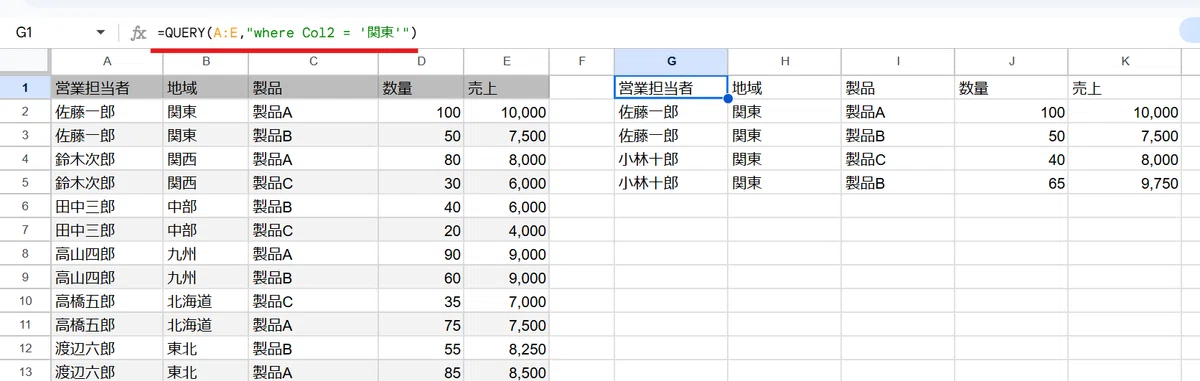Select row 10 header
Viewport: 1200px width, 381px height.
click(25, 301)
